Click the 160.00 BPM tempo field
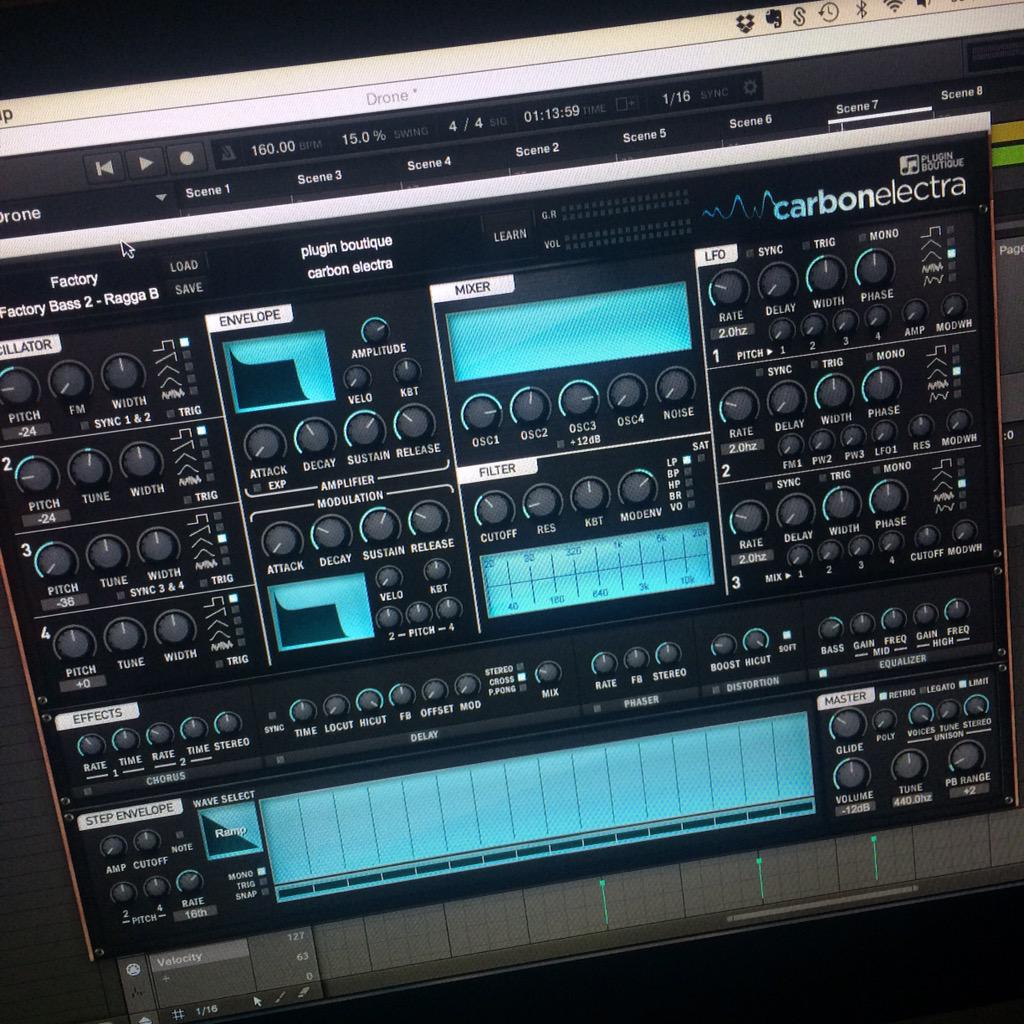 coord(273,148)
